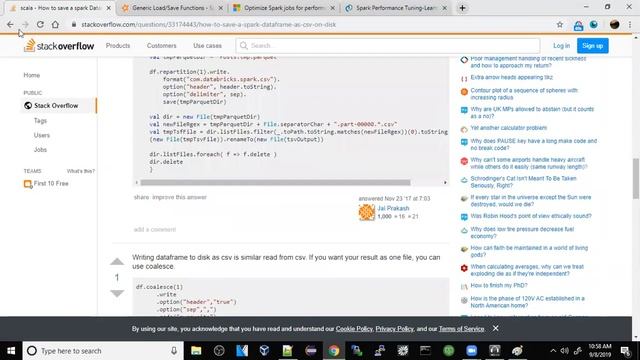Open First 10 Free teams link
Screen dimensions: 640x360
point(51,184)
